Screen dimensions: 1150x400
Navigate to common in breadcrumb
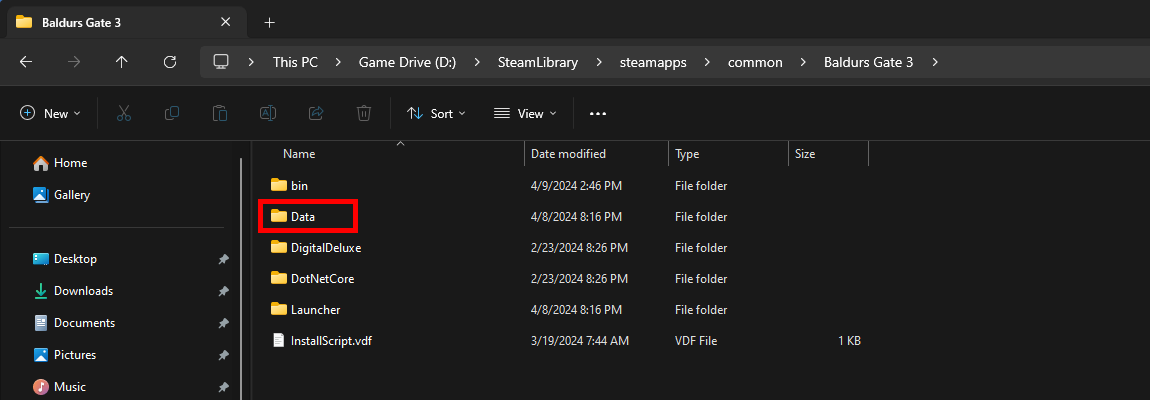pos(755,62)
